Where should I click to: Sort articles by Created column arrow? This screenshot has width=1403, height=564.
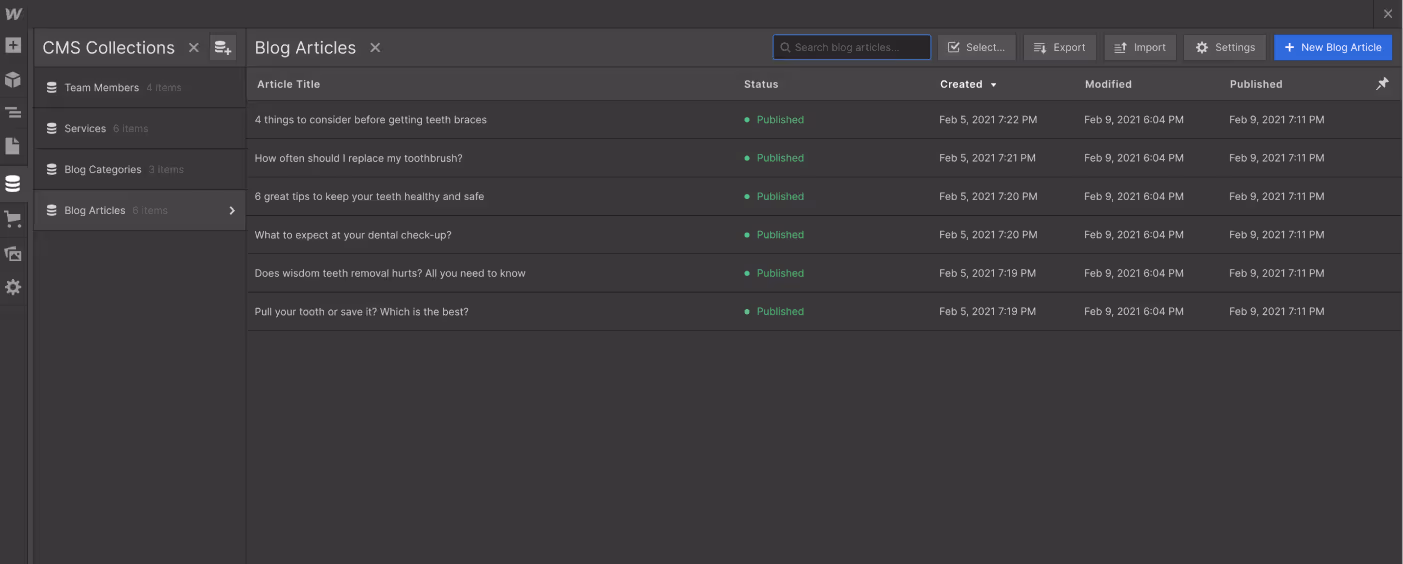click(x=993, y=85)
